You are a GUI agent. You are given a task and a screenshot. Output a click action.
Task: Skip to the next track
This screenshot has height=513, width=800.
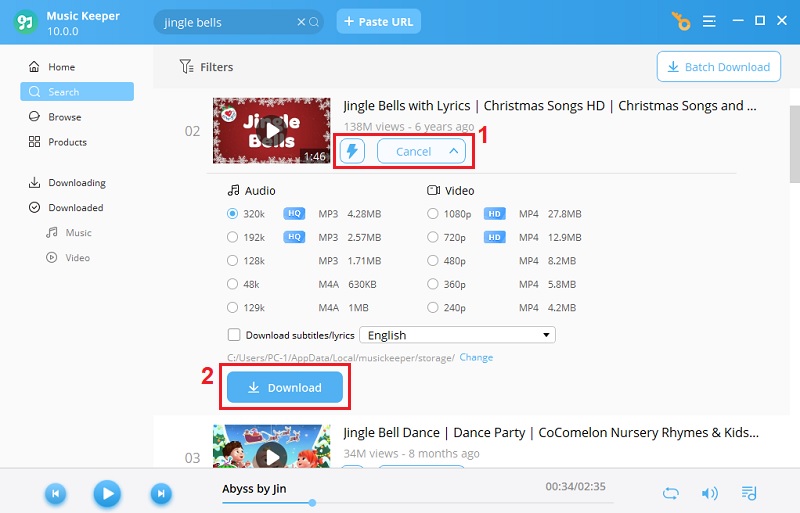[160, 493]
